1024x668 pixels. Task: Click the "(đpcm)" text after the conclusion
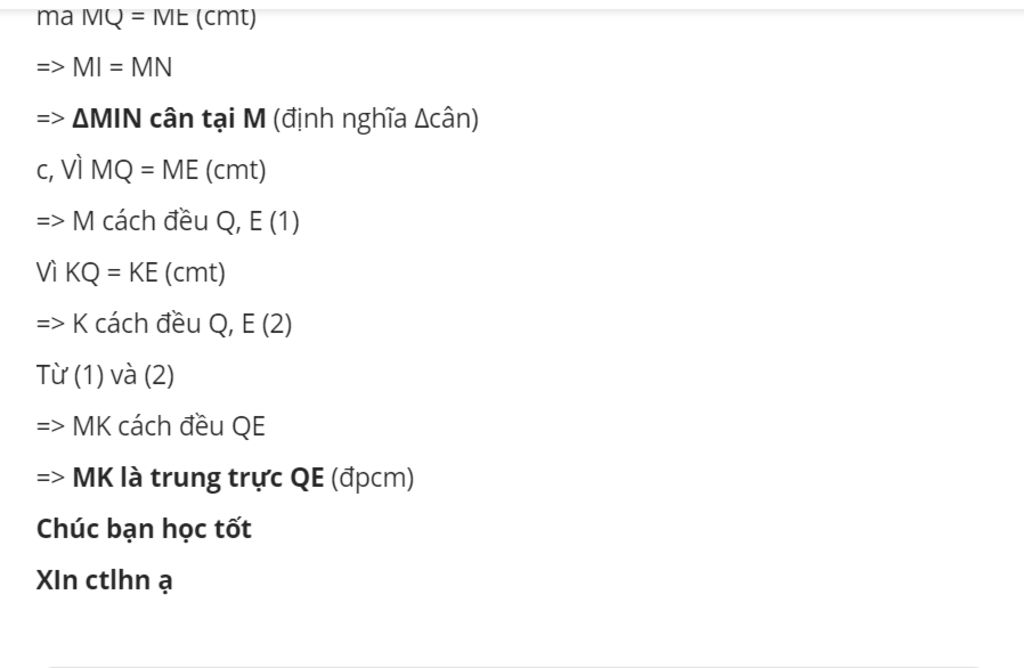point(372,479)
